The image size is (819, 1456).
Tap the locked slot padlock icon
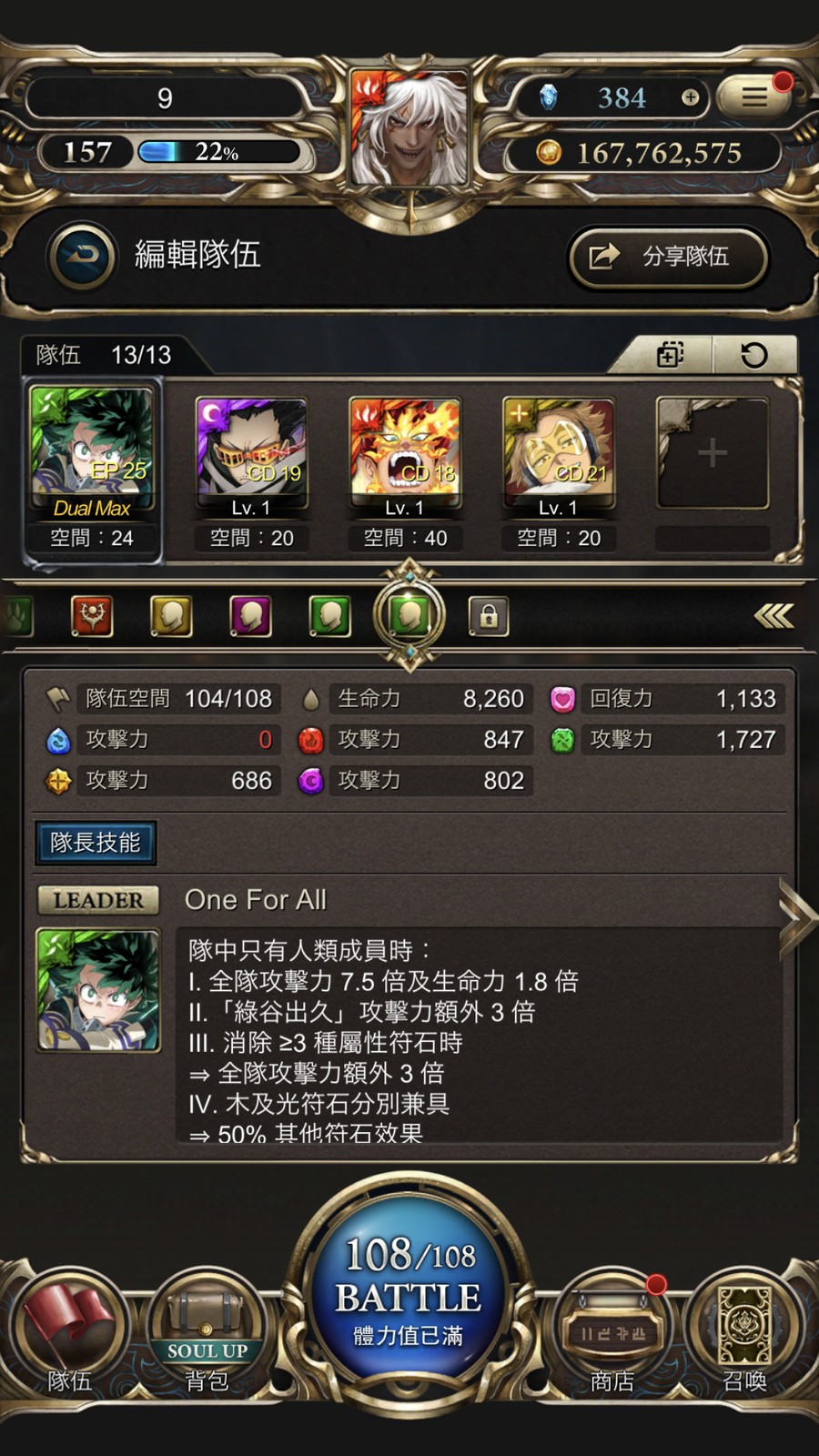coord(489,616)
